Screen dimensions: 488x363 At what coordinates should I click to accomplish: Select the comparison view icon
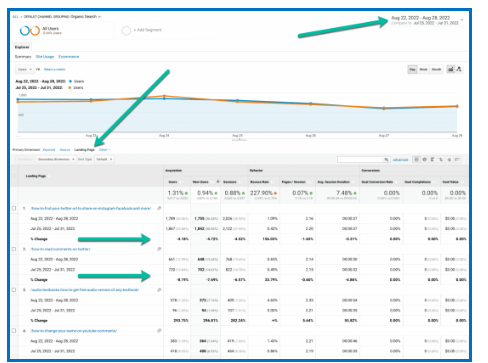pyautogui.click(x=441, y=160)
